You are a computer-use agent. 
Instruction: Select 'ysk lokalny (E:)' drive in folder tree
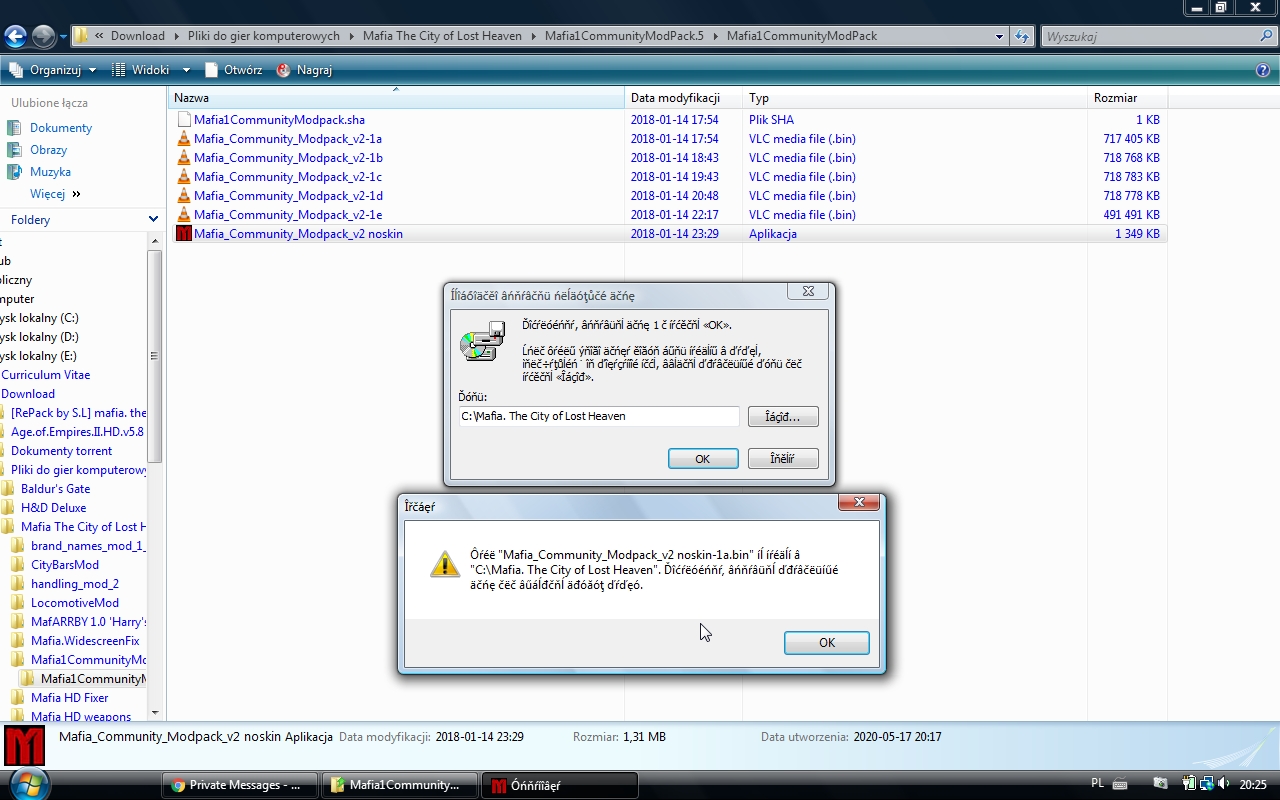click(39, 356)
